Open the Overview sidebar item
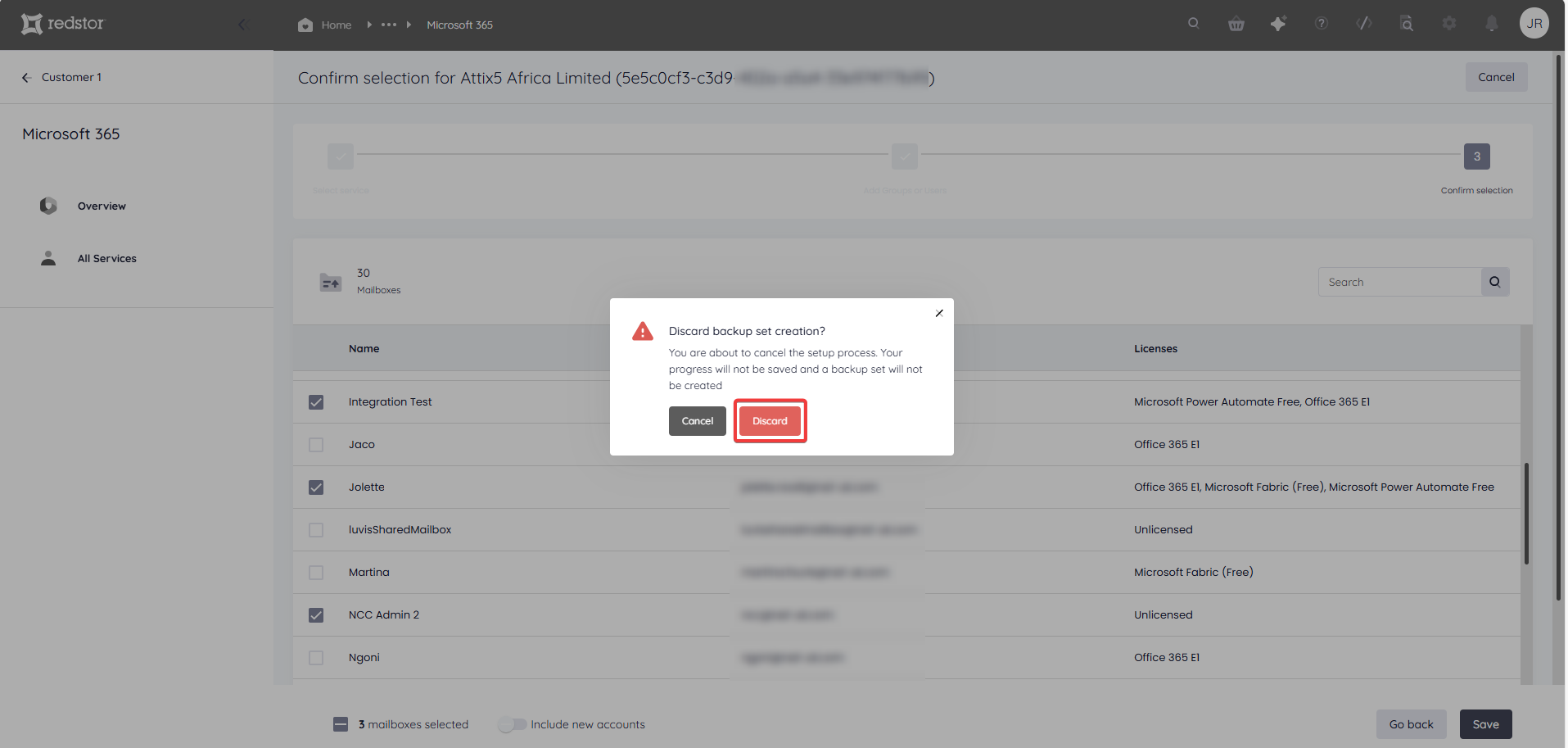 coord(102,206)
